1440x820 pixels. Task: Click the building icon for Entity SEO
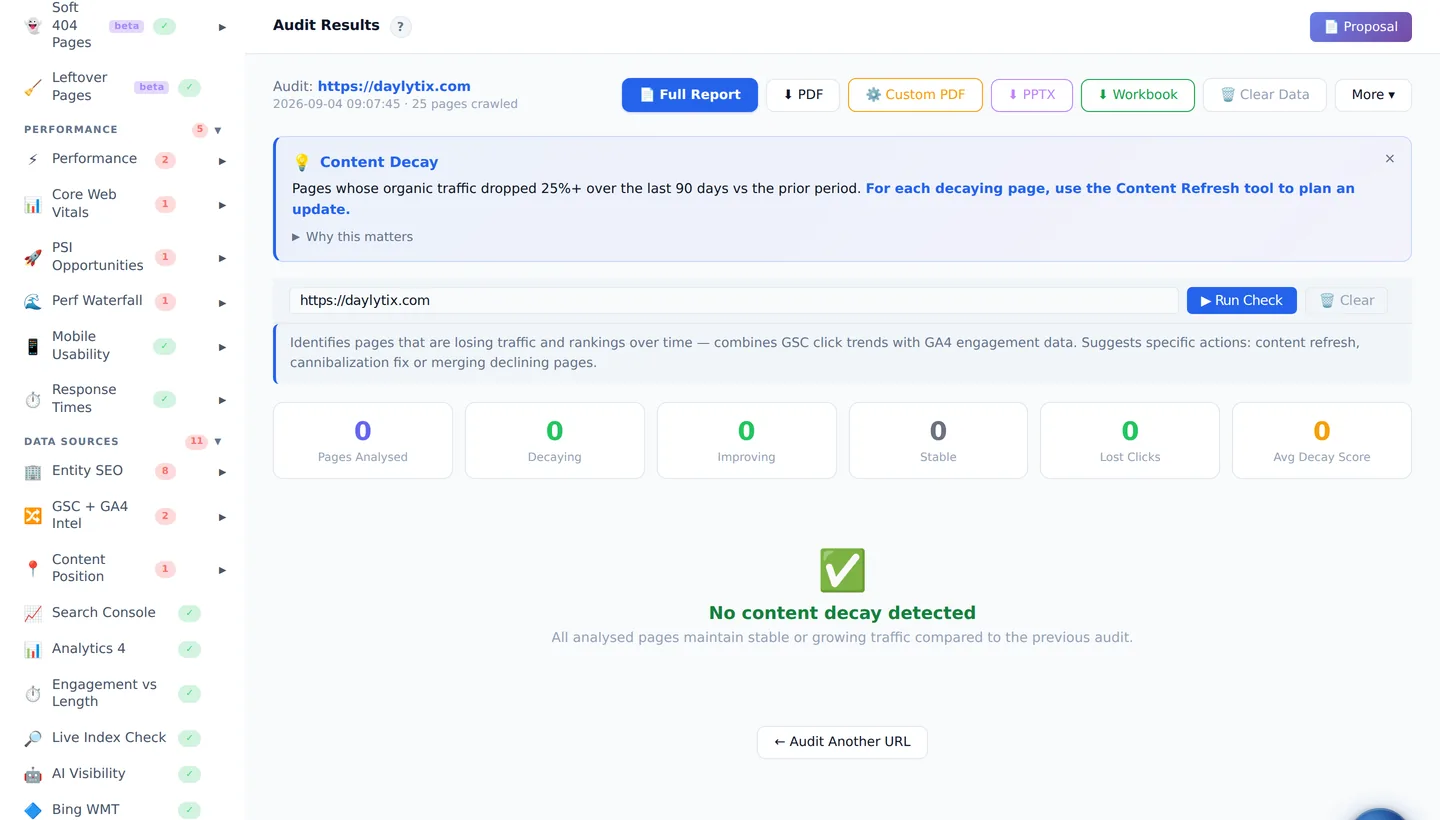coord(33,471)
